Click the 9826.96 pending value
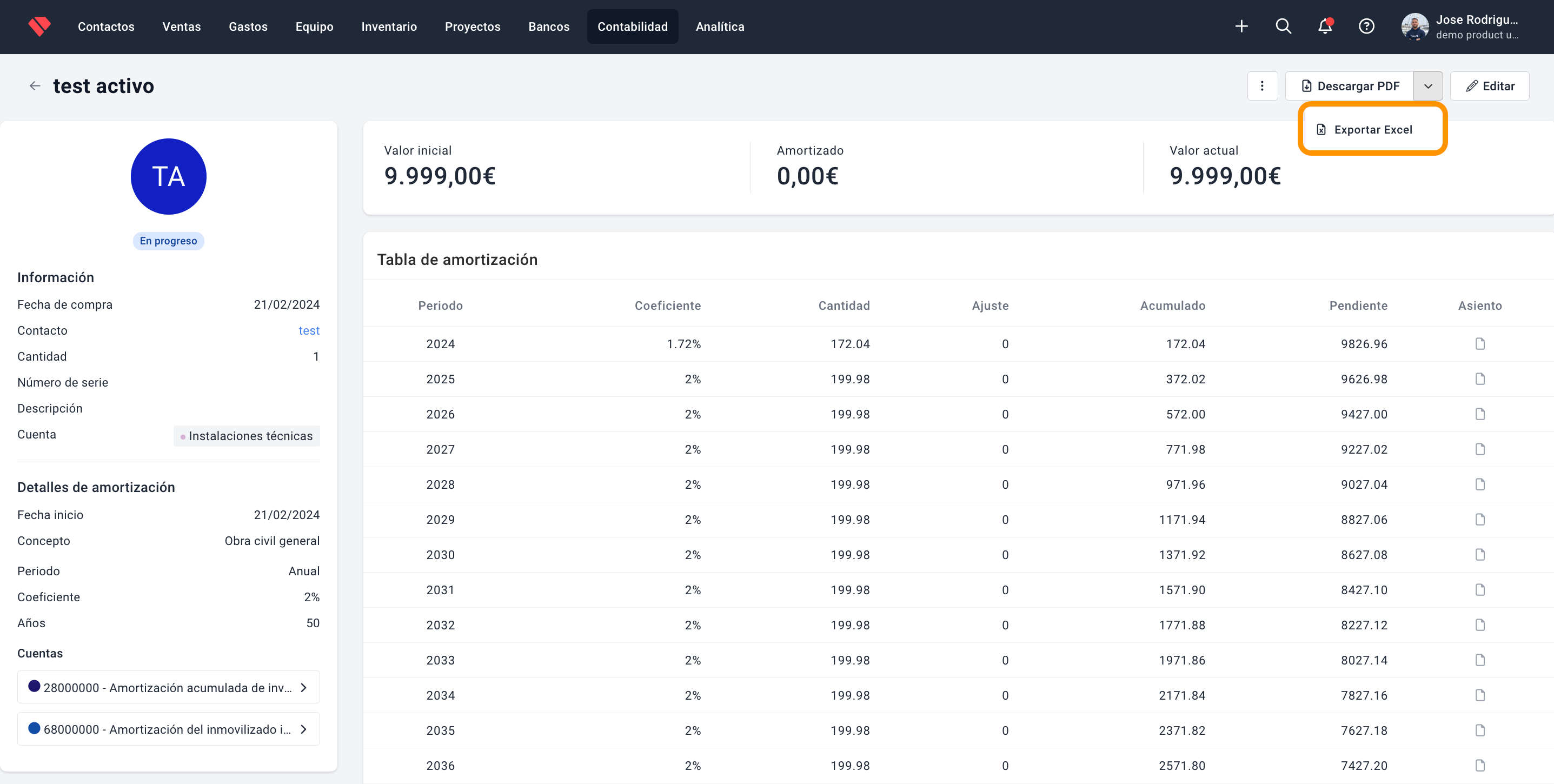The height and width of the screenshot is (784, 1554). (1364, 344)
